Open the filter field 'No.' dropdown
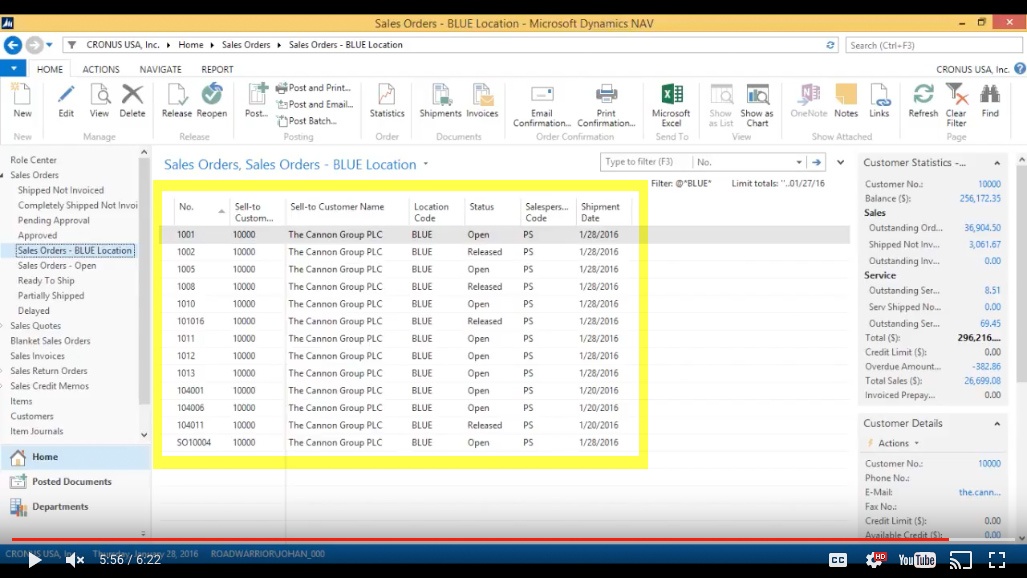Viewport: 1027px width, 578px height. pos(798,162)
